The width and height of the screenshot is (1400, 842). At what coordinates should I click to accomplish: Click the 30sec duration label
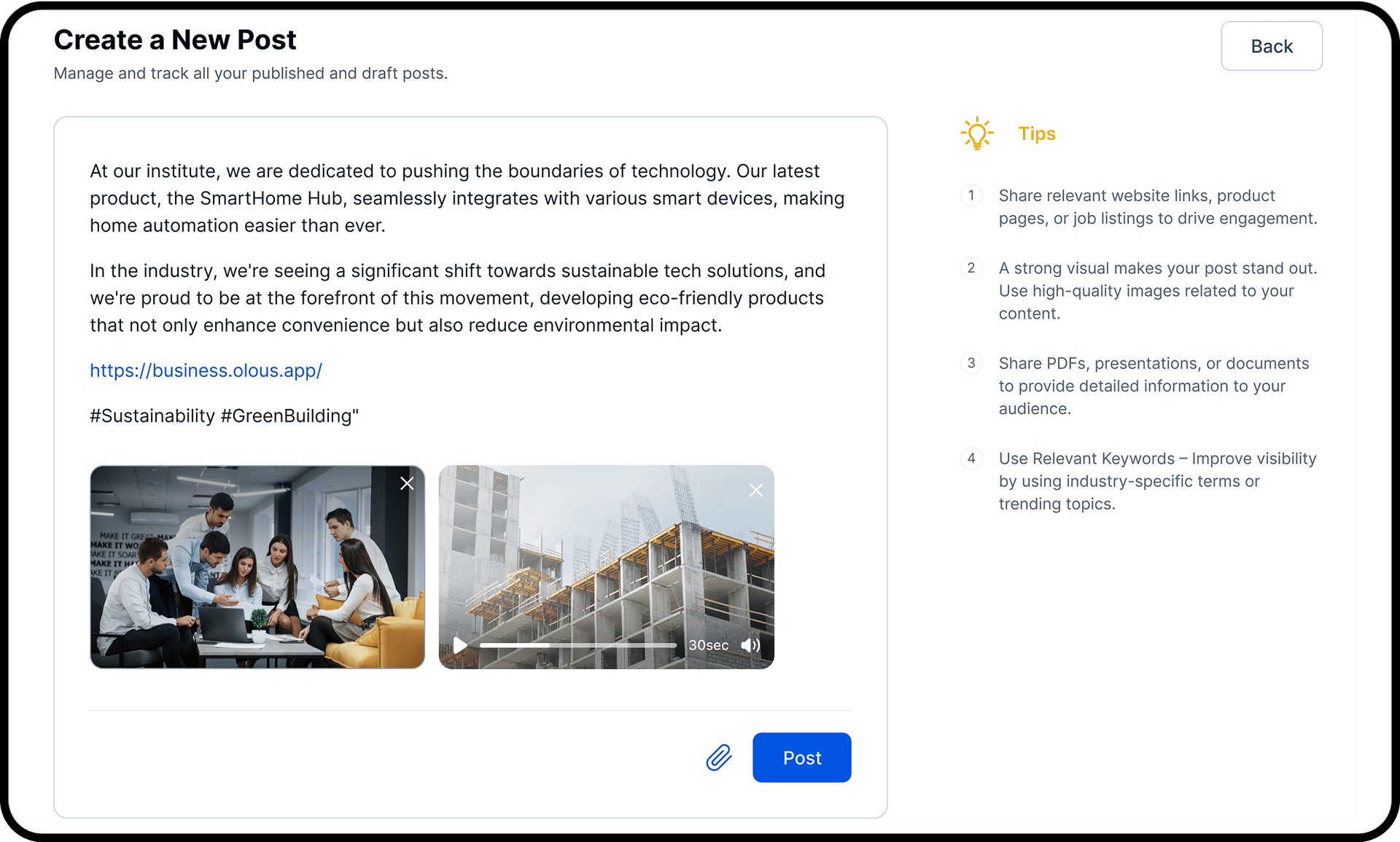tap(708, 645)
